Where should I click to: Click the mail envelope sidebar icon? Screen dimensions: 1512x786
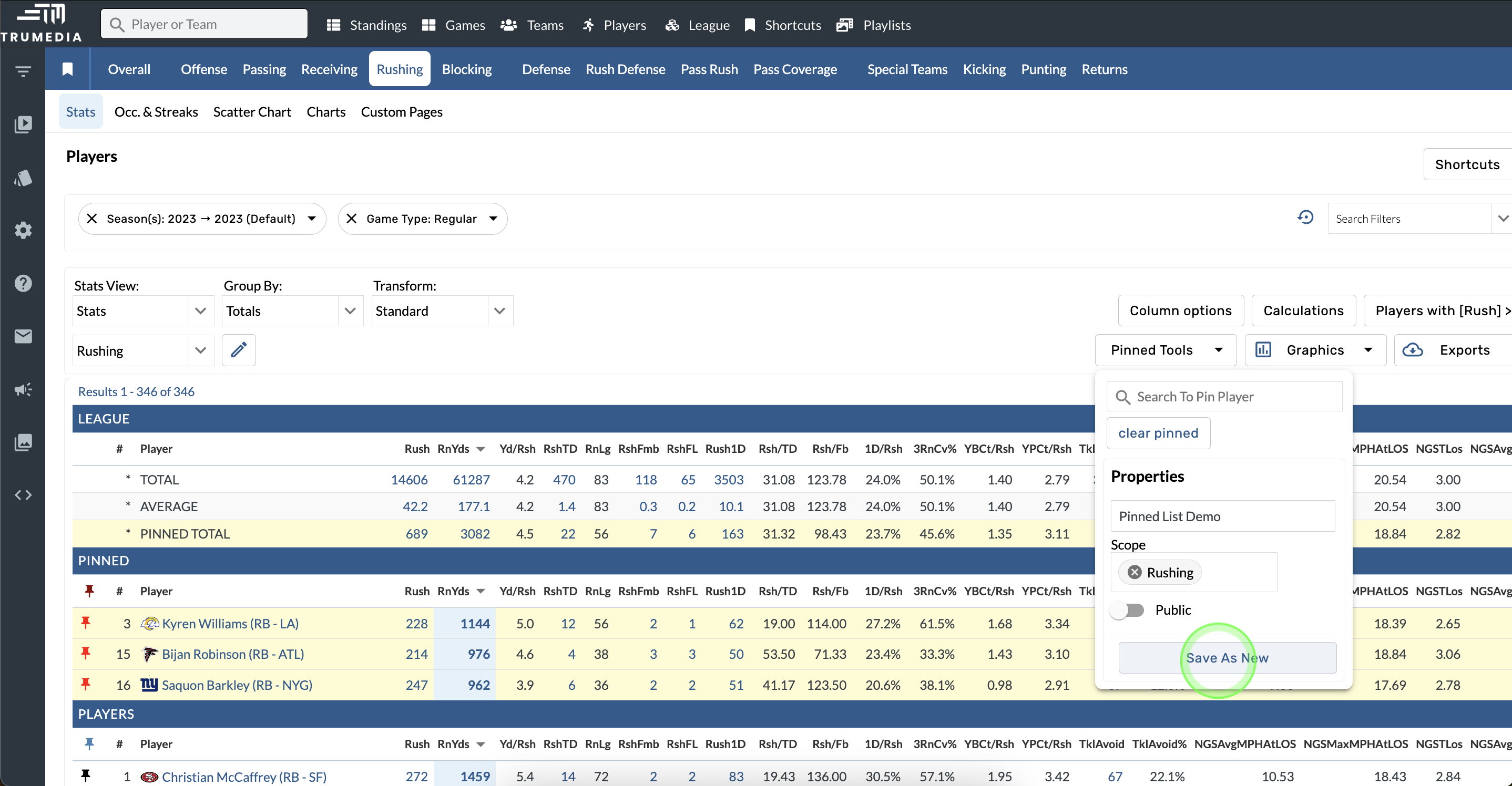pyautogui.click(x=23, y=336)
